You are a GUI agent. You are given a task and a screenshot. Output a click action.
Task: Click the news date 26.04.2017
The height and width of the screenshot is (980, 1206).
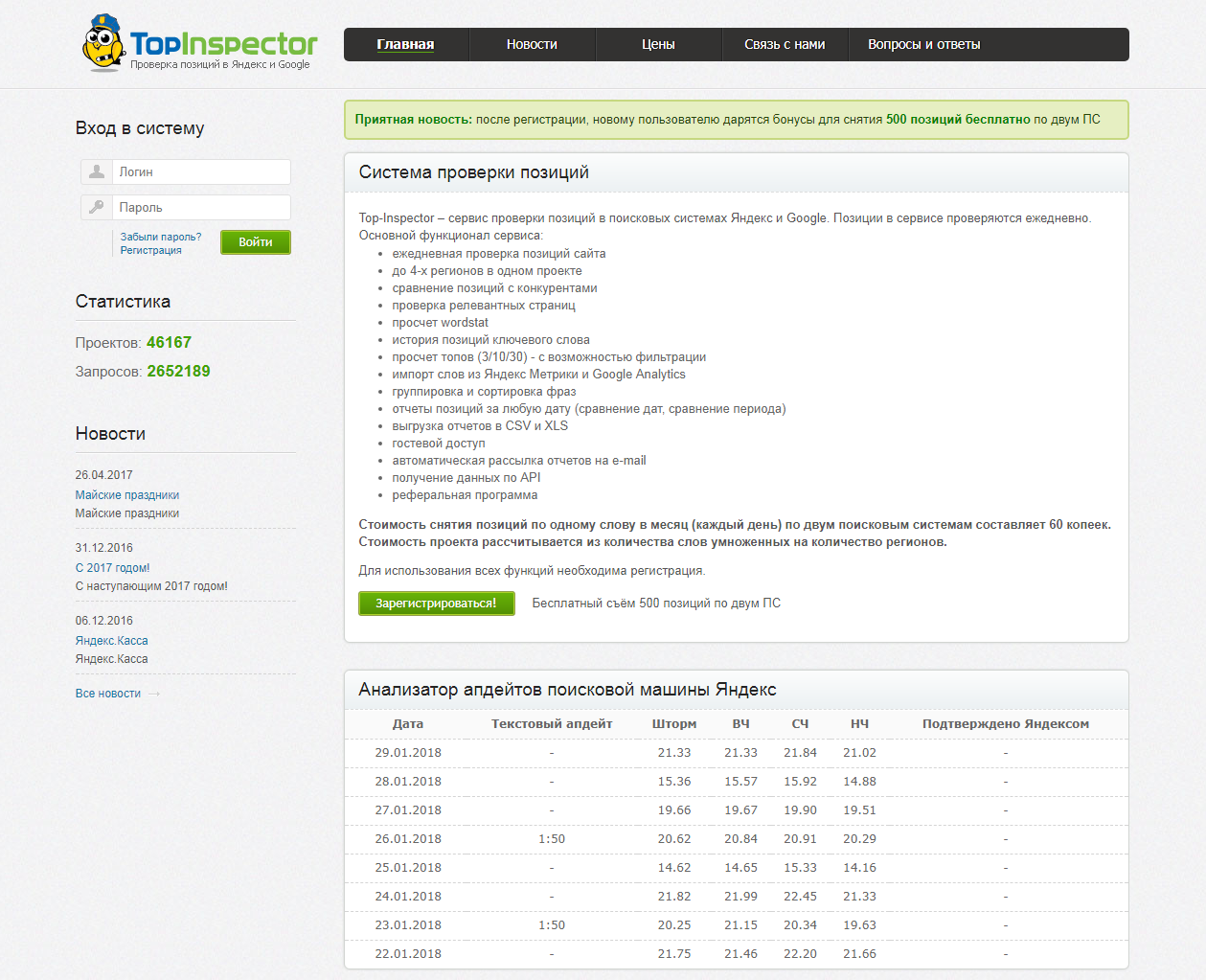(x=104, y=475)
